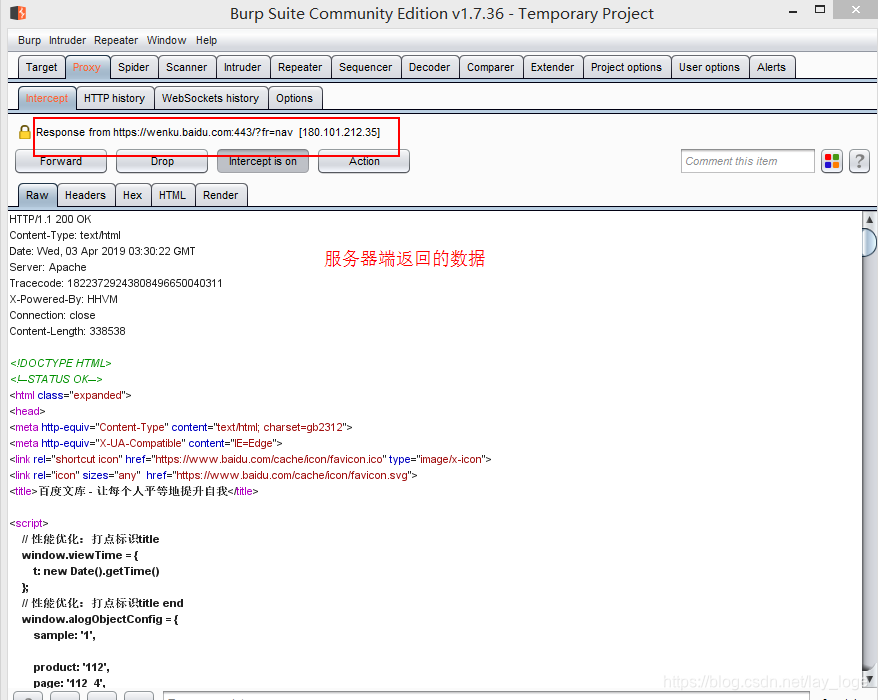The width and height of the screenshot is (878, 700).
Task: Switch to the Target tab
Action: tap(41, 67)
